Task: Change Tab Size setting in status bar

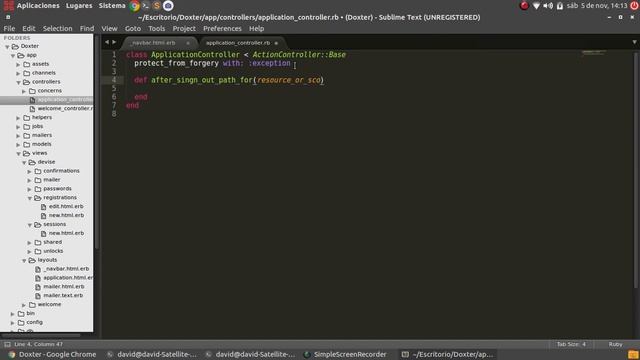Action: click(x=571, y=344)
